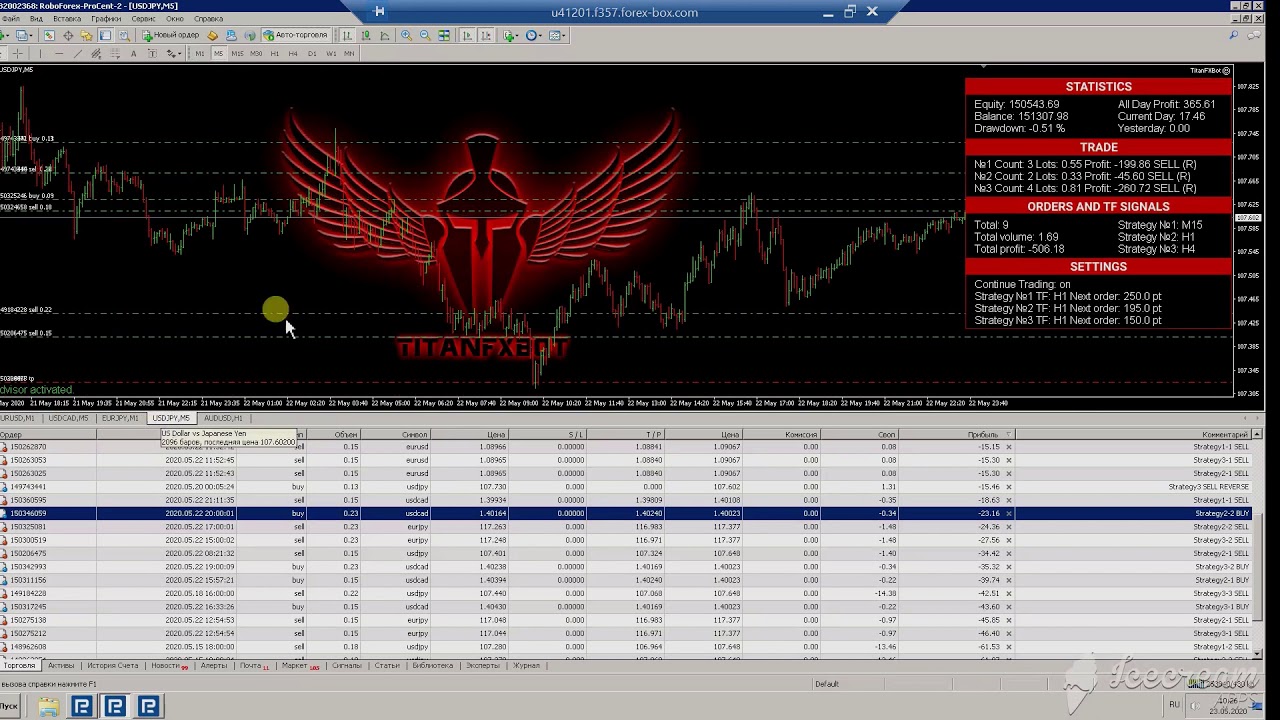Select the vertical line drawing tool
1280x720 pixels.
click(40, 54)
